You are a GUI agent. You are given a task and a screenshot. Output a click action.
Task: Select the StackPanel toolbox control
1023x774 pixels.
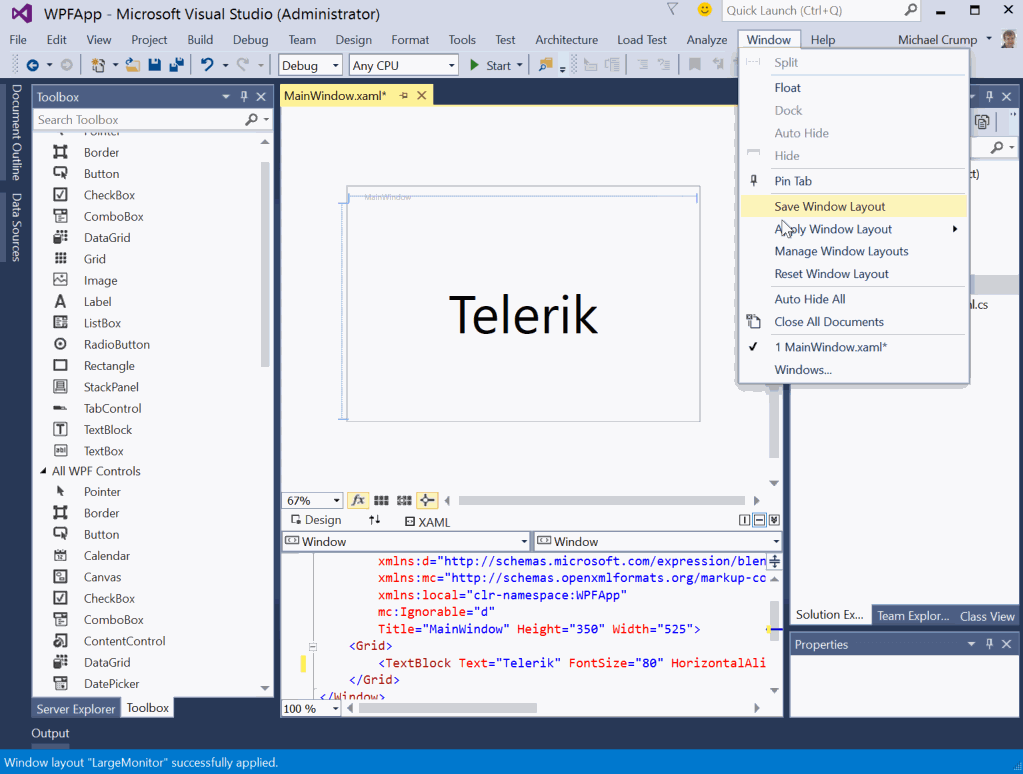coord(111,387)
